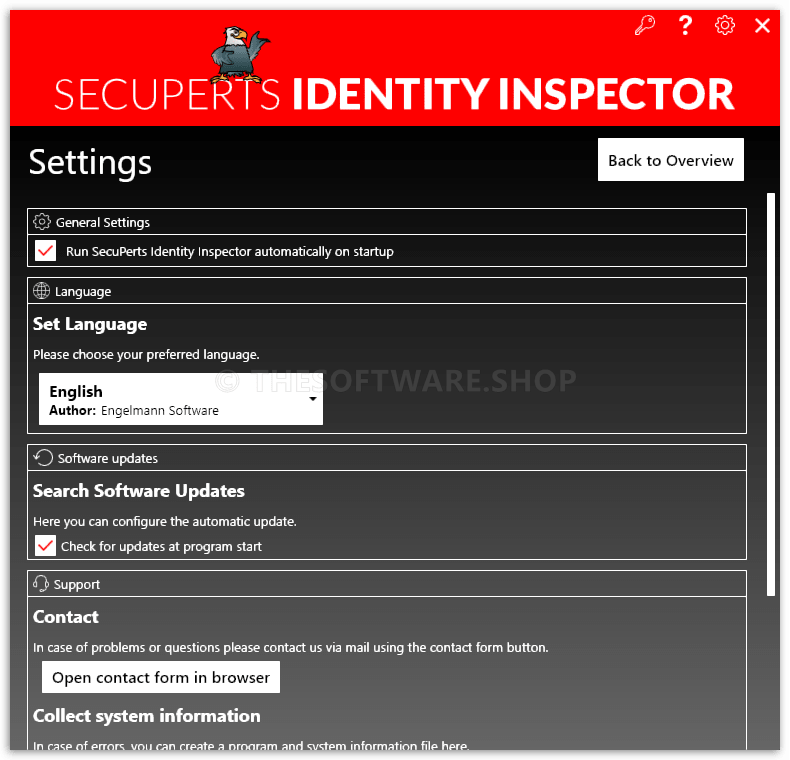Click Open contact form in browser
Screen dimensions: 790x760
coord(161,677)
